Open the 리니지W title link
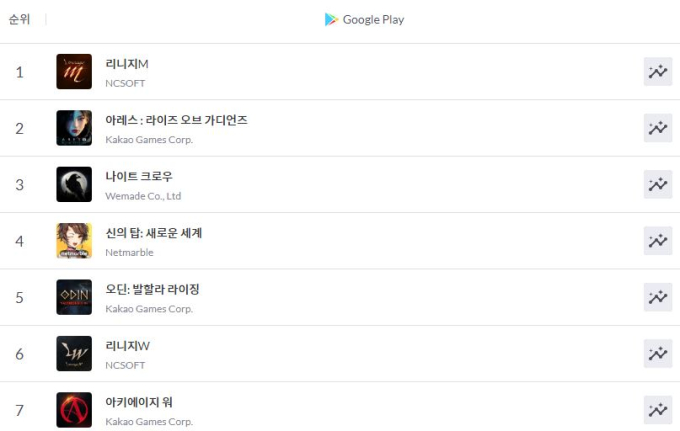The width and height of the screenshot is (680, 431). 128,346
